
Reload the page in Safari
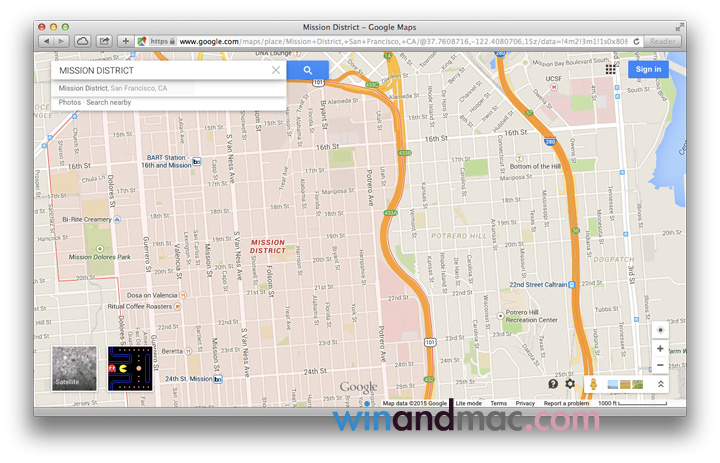pyautogui.click(x=636, y=41)
